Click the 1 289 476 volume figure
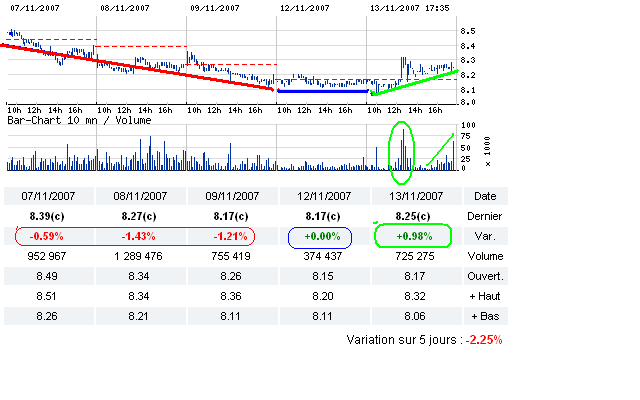640x400 pixels. (x=138, y=256)
